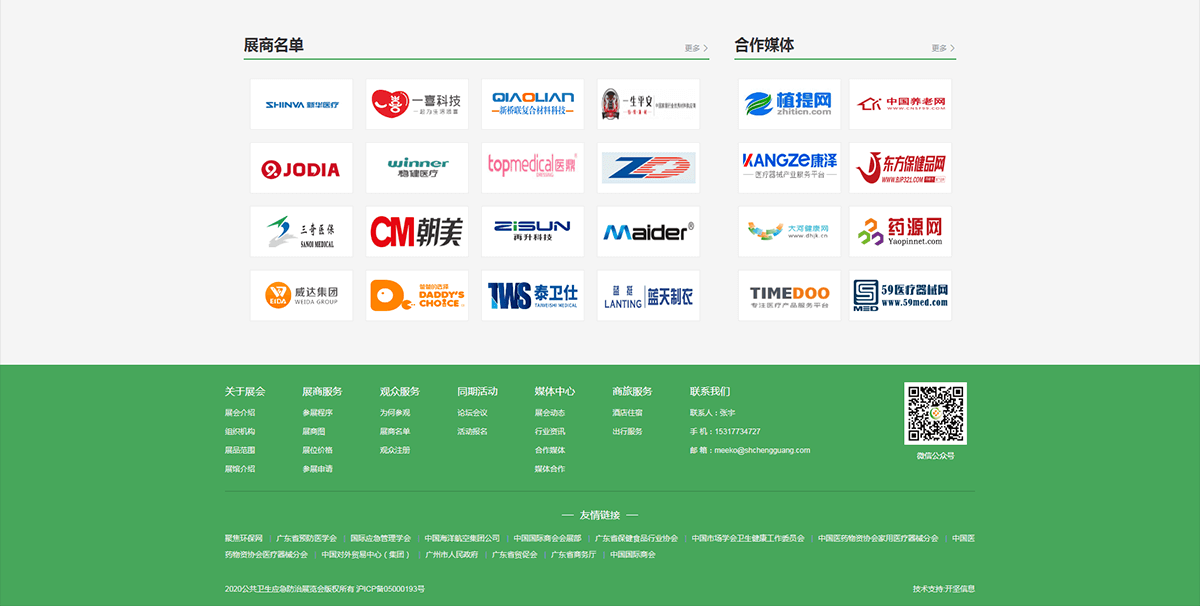
Task: Select the 中国养老网 media logo
Action: [x=901, y=104]
